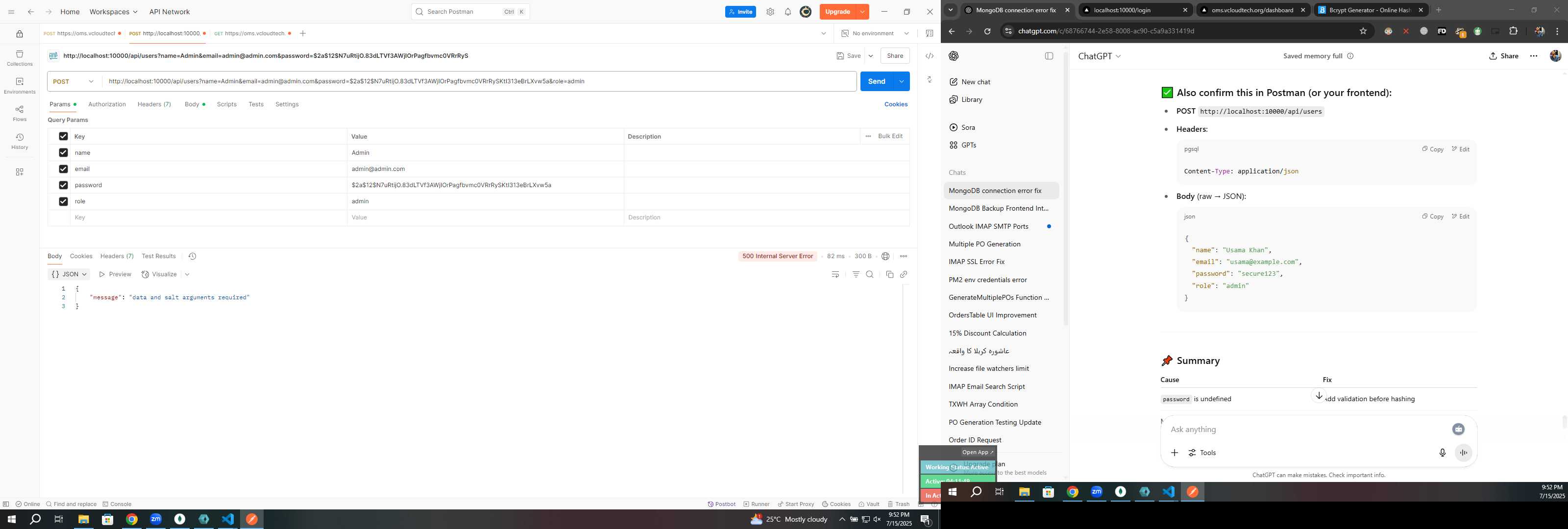Click the network globe icon near response size
The width and height of the screenshot is (1568, 529).
[x=885, y=256]
